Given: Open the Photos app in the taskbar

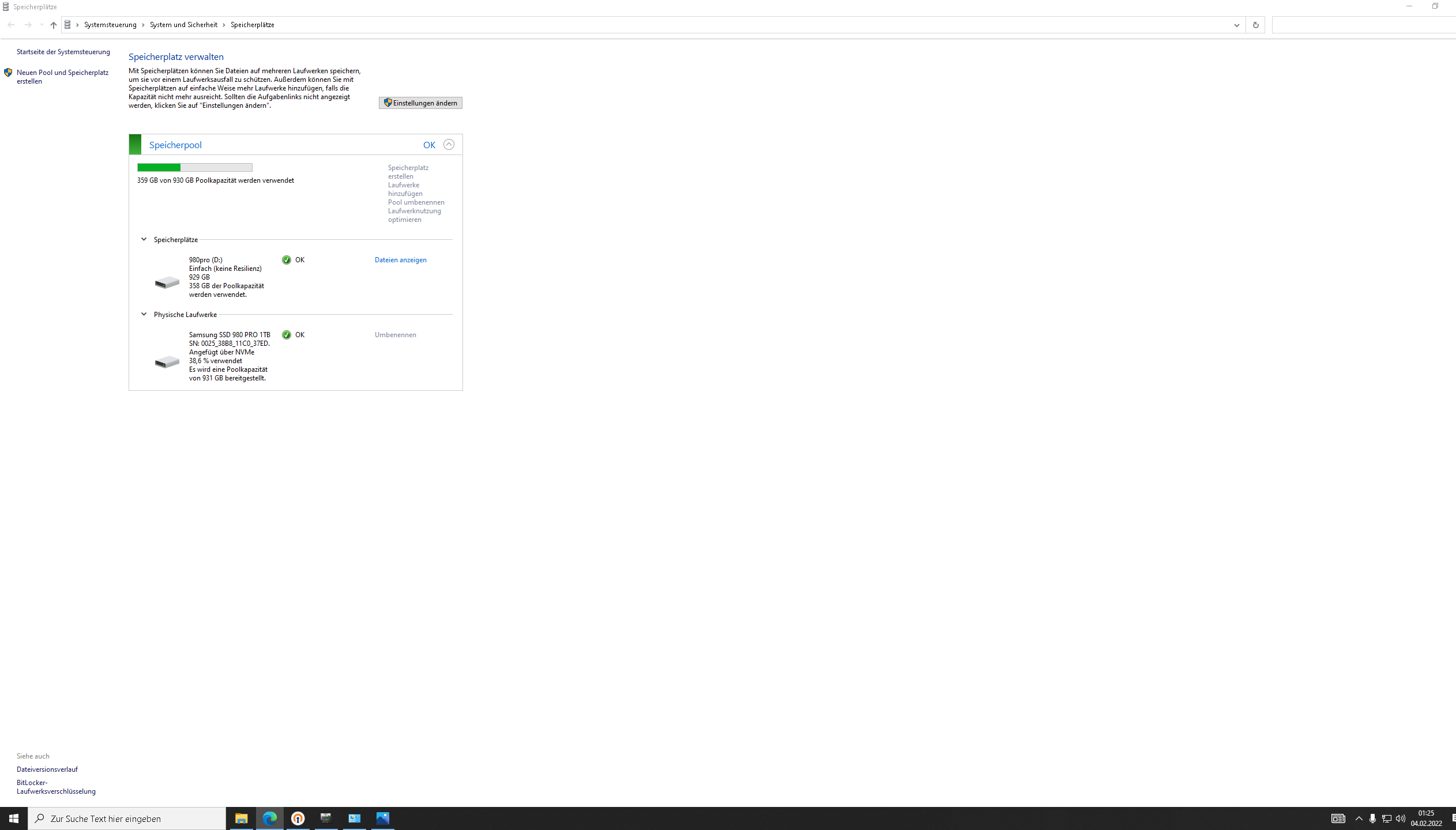Looking at the screenshot, I should [x=382, y=818].
